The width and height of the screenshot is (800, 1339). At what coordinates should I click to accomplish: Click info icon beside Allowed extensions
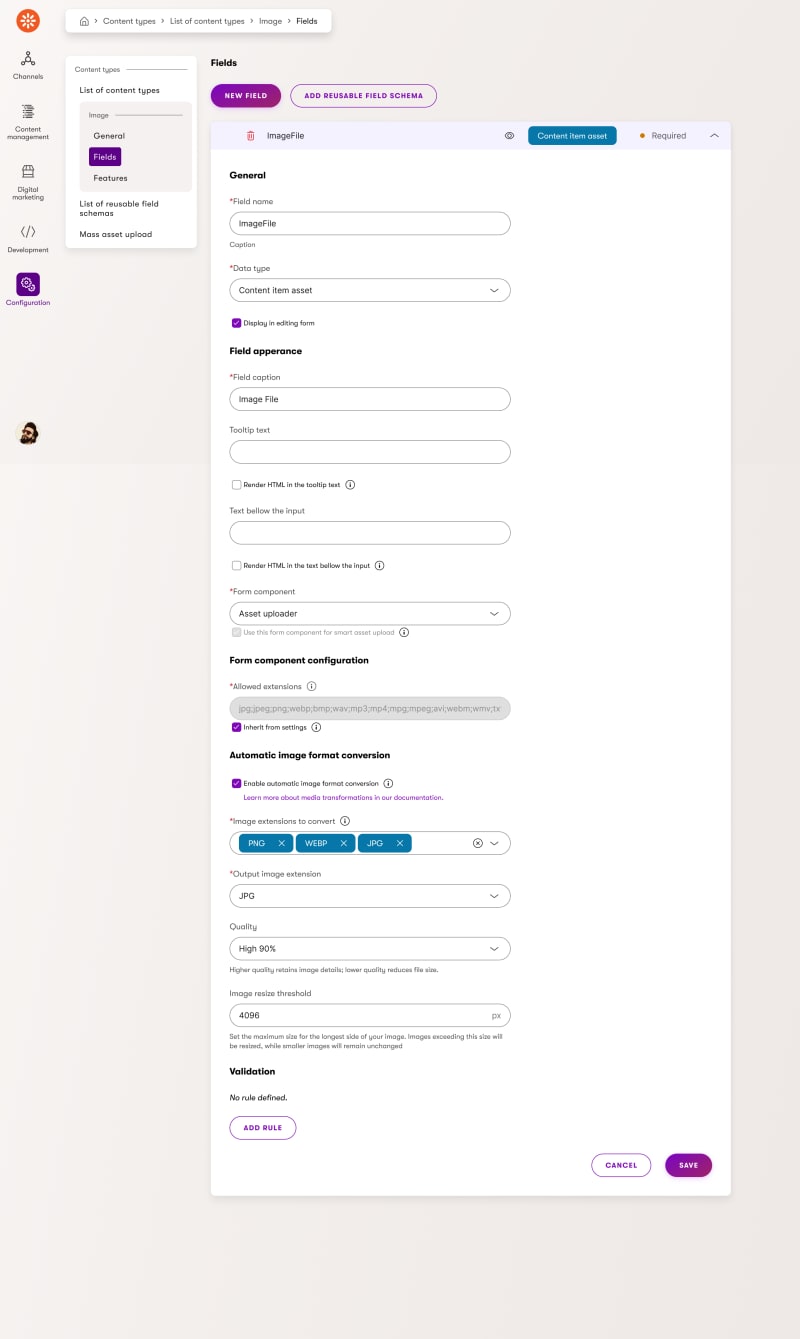[312, 686]
